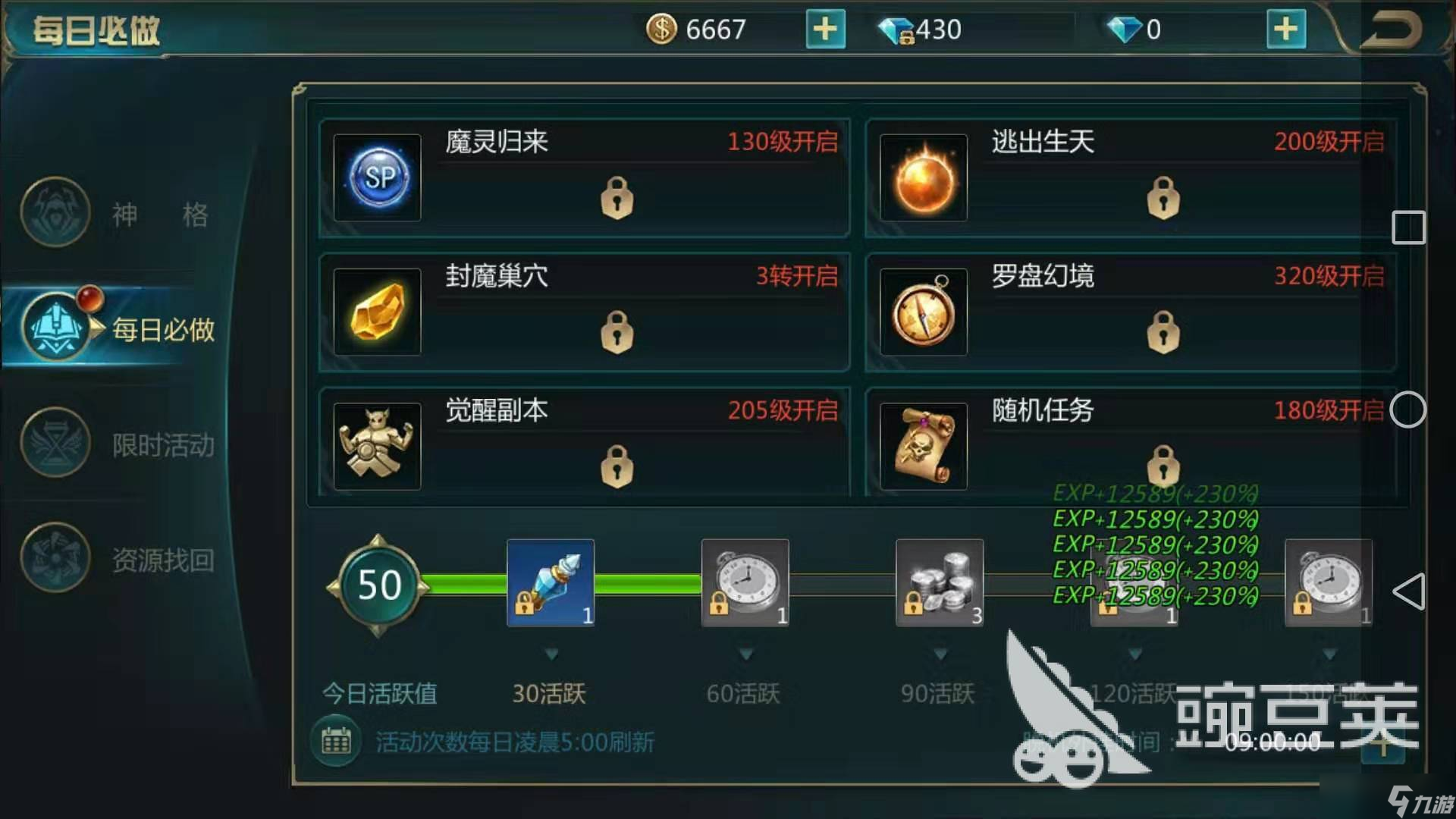Screen dimensions: 1456x819
Task: Expand the arrow below 60活跃 reward
Action: (x=745, y=654)
